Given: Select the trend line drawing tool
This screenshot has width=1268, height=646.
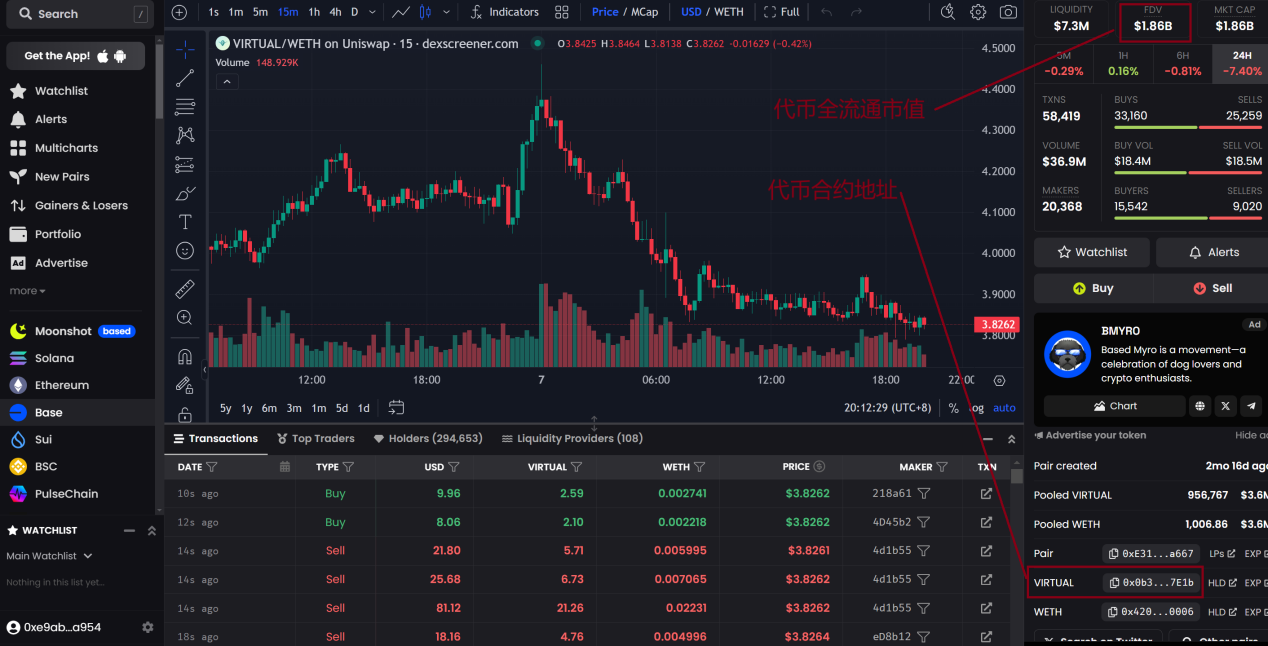Looking at the screenshot, I should click(x=185, y=78).
